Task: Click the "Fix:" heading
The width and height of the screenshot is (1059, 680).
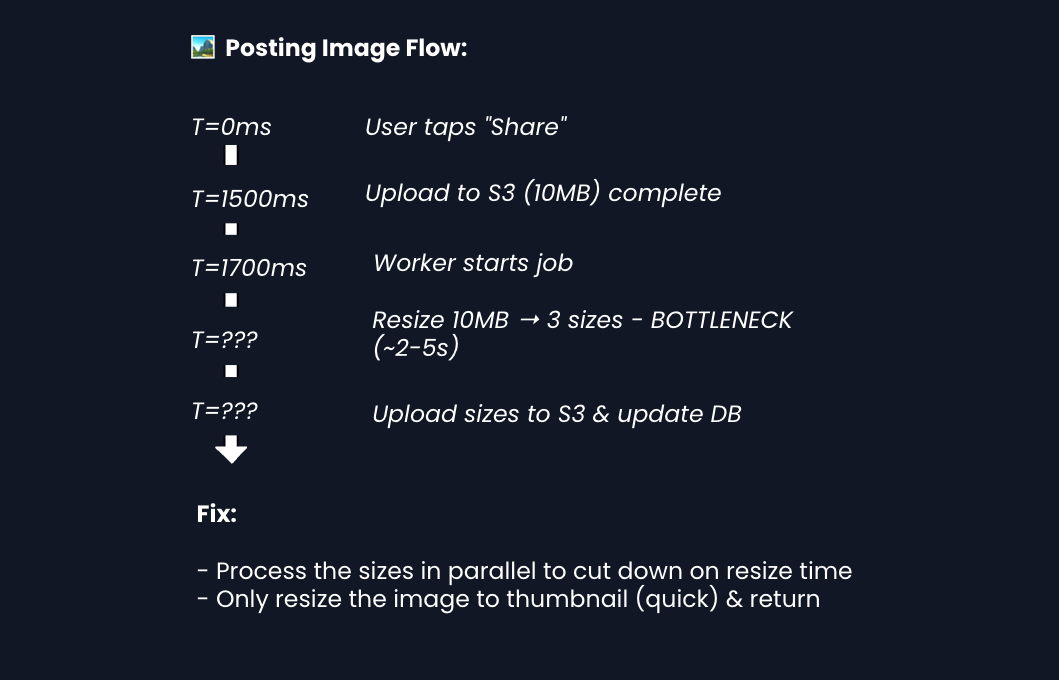Action: pyautogui.click(x=217, y=514)
